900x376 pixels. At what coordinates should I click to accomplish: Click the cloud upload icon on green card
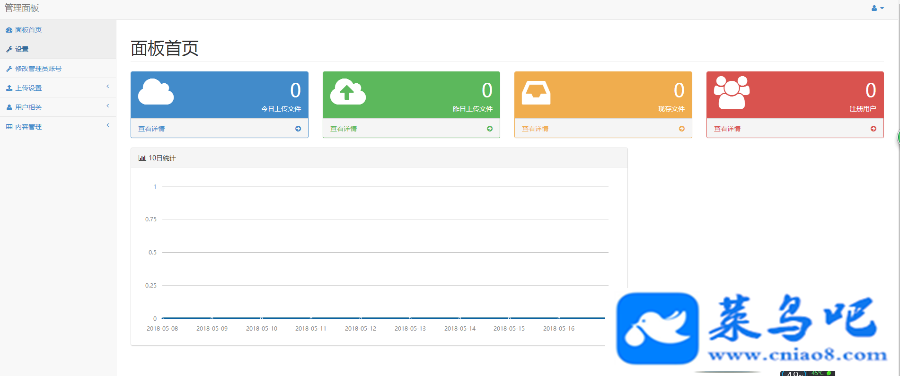[348, 92]
